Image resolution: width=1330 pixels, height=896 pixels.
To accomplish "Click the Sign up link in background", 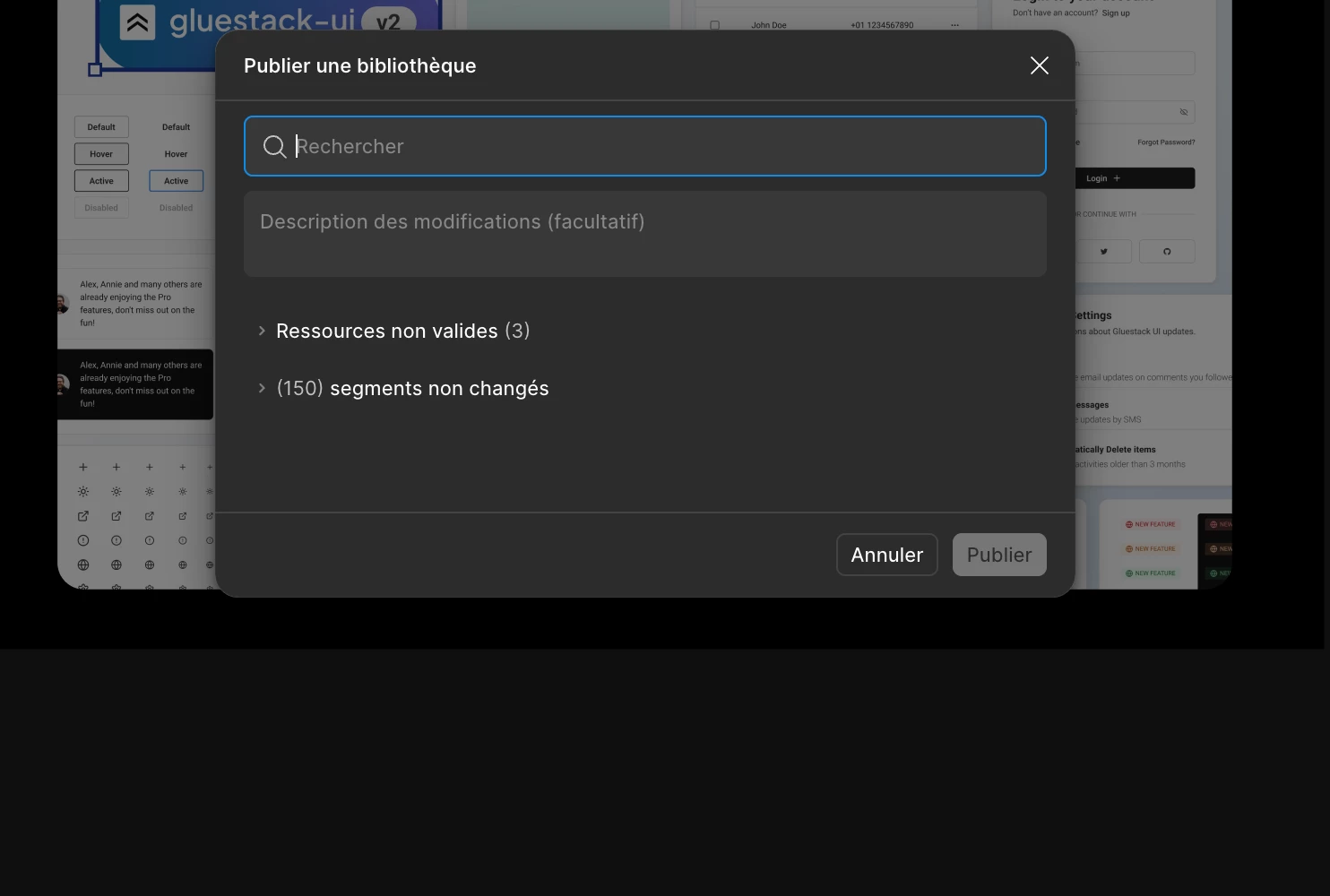I will (1116, 13).
